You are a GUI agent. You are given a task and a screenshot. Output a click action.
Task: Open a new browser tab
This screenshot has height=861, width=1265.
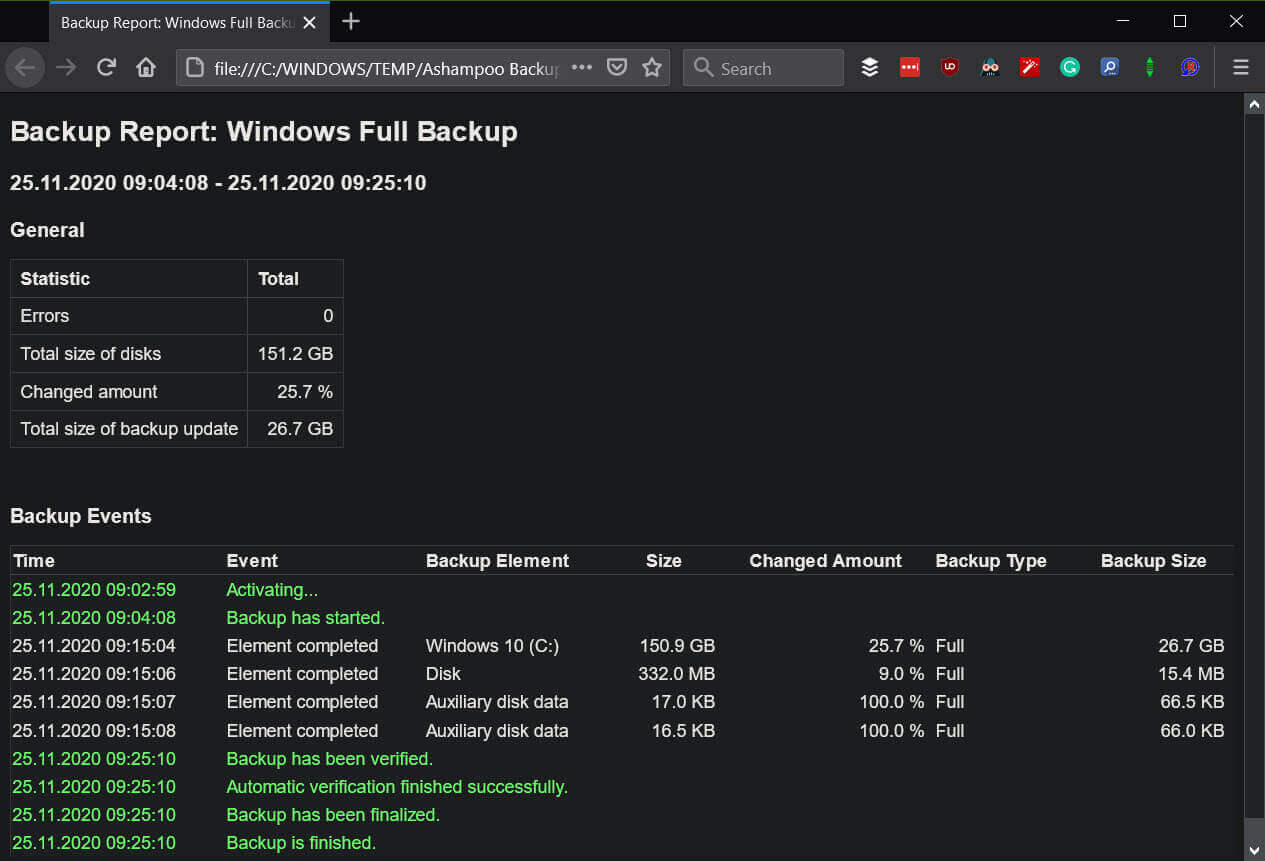pyautogui.click(x=351, y=21)
